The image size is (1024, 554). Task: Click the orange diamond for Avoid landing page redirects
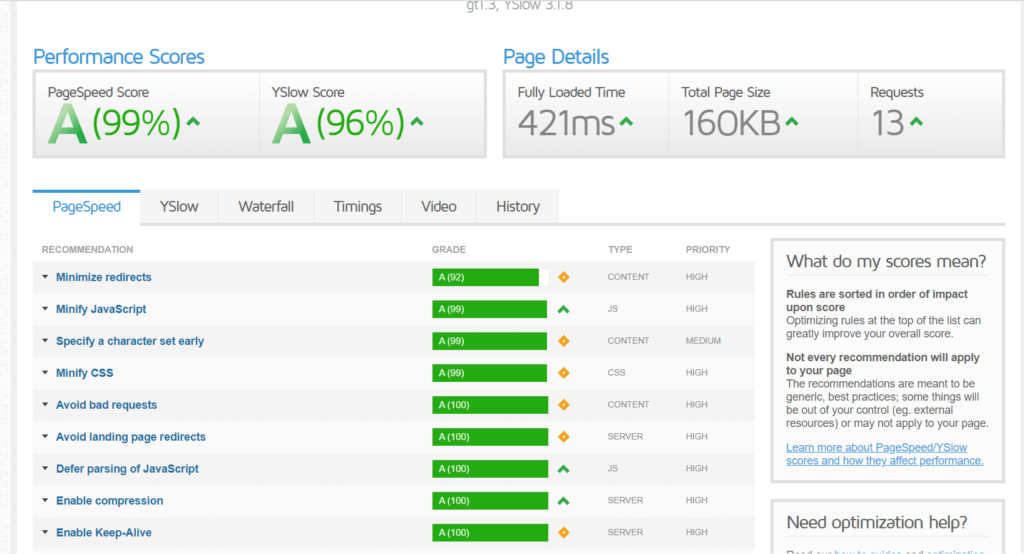click(564, 436)
